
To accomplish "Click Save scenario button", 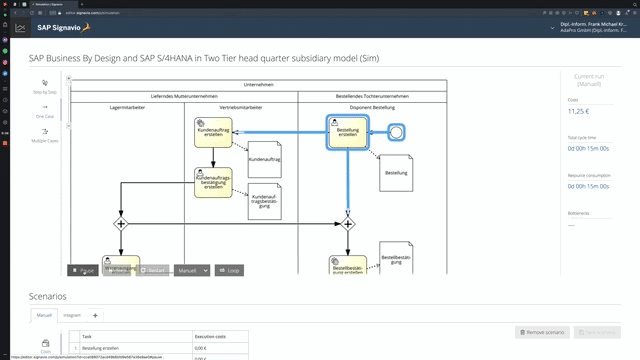I will click(597, 332).
